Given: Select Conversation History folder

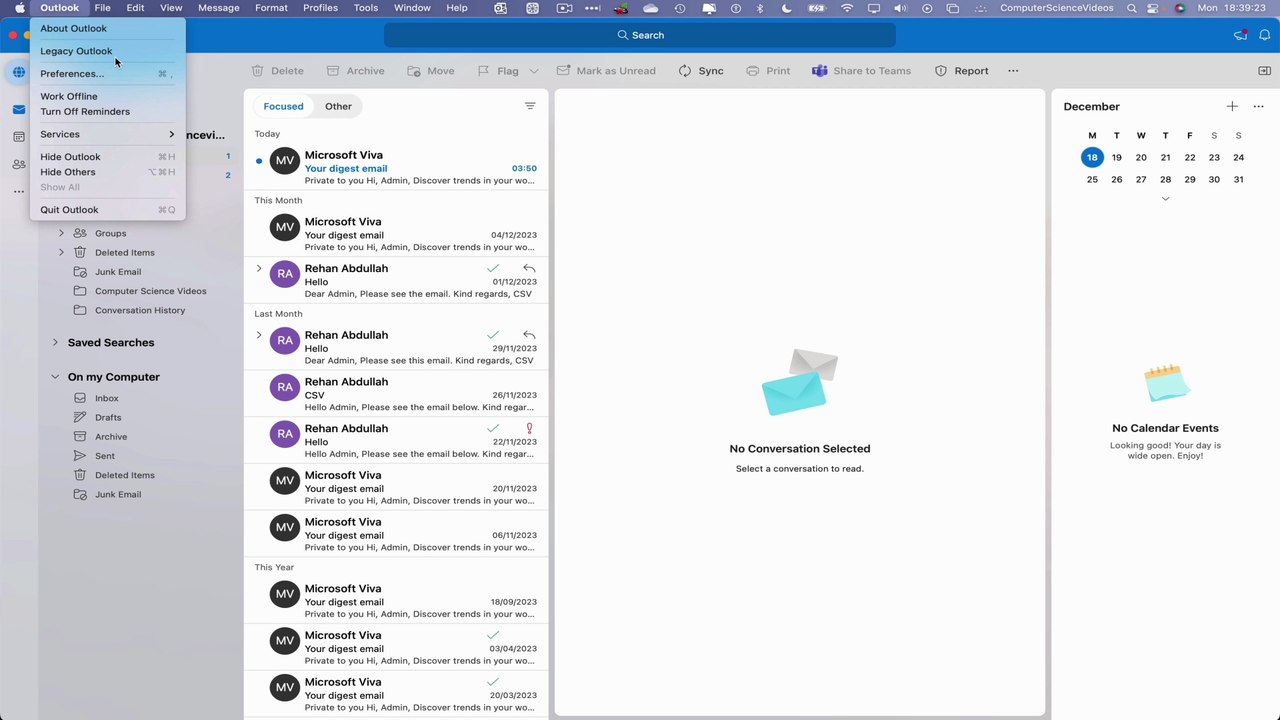Looking at the screenshot, I should coord(140,310).
